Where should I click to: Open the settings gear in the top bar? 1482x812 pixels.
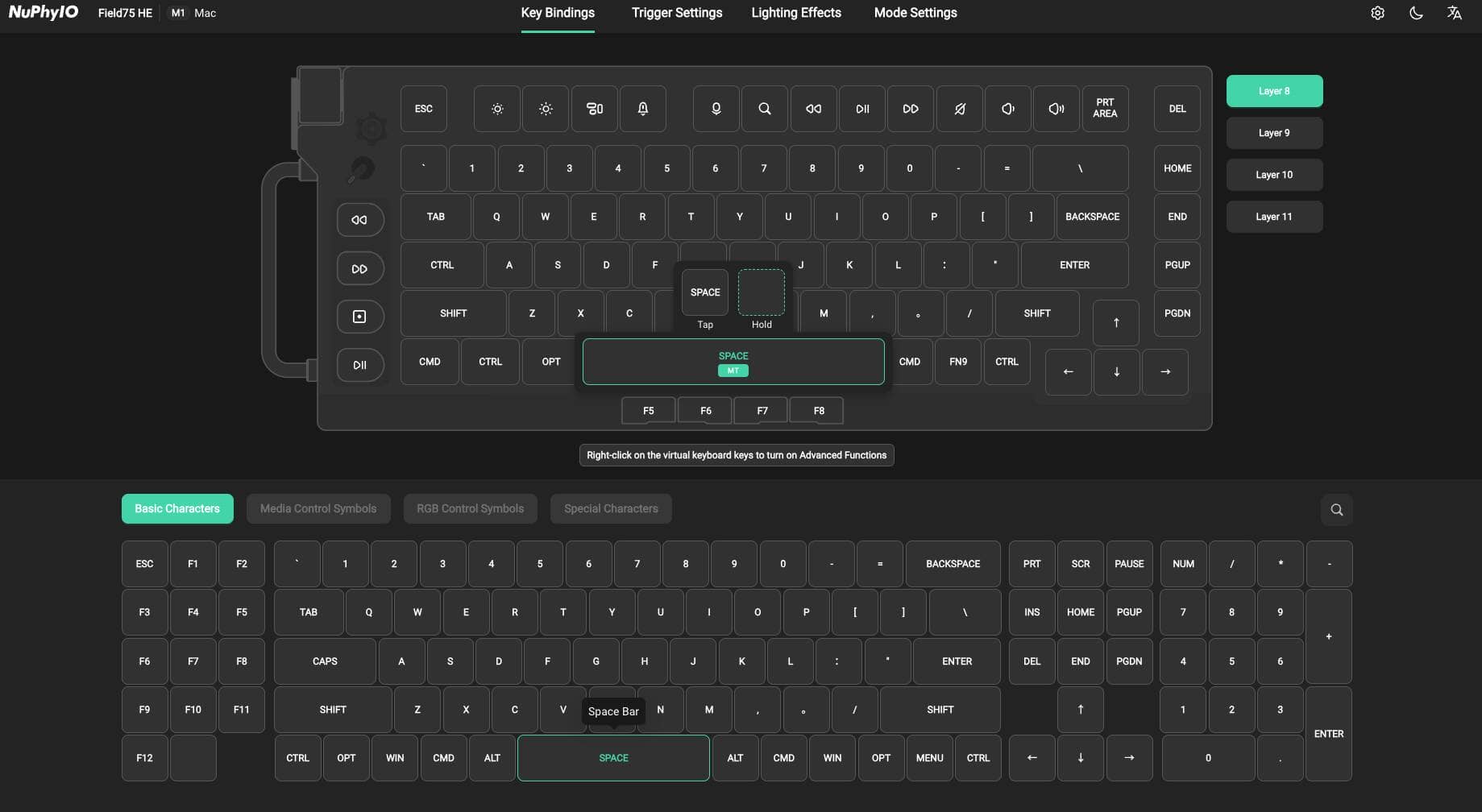pyautogui.click(x=1377, y=13)
